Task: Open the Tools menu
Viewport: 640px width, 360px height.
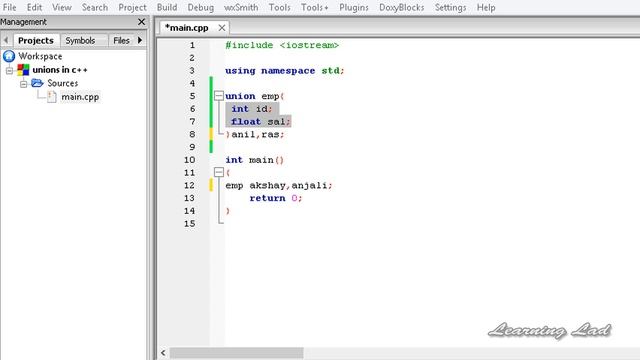Action: (x=280, y=7)
